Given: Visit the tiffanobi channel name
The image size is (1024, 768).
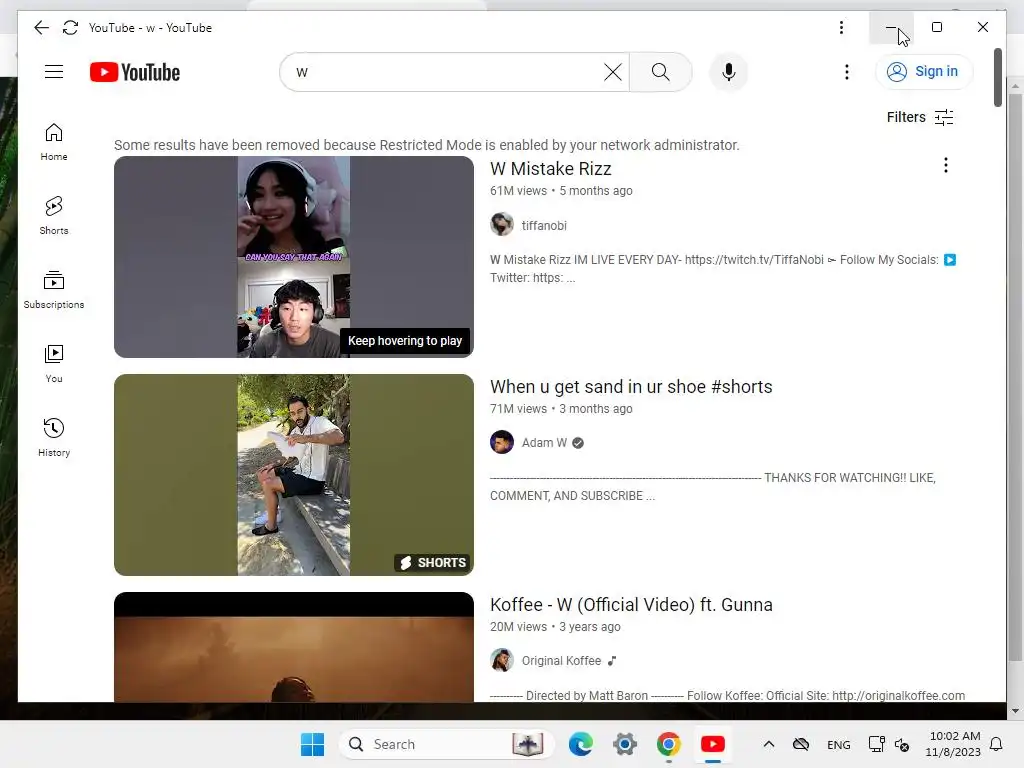Looking at the screenshot, I should [544, 225].
